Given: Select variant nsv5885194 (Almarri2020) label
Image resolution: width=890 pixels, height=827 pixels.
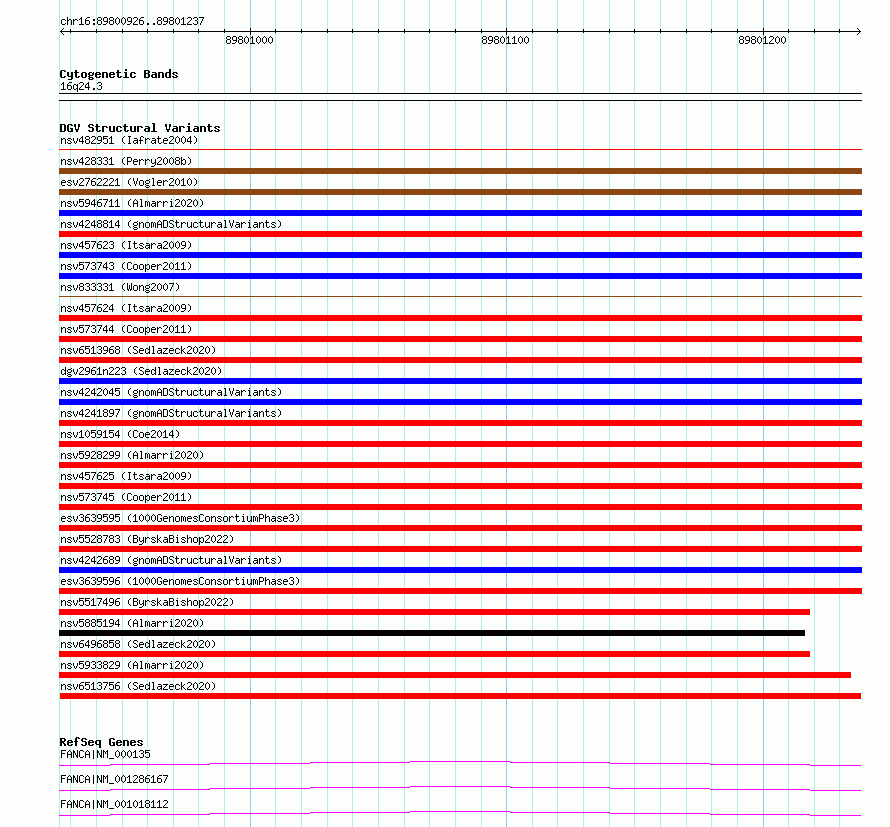Looking at the screenshot, I should [132, 623].
